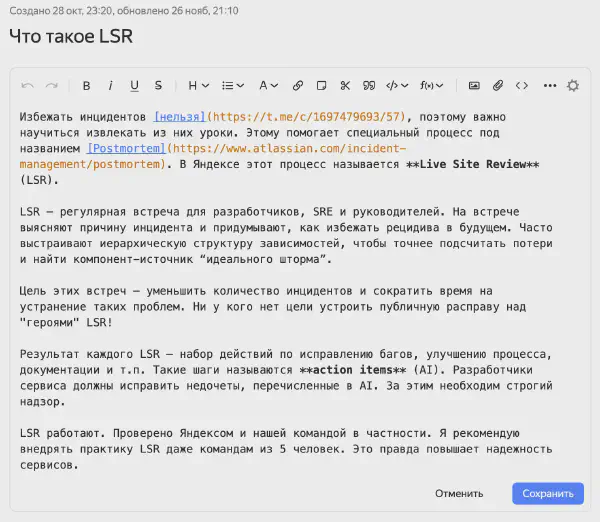
Task: Open the formula f(x) dropdown
Action: pos(432,86)
